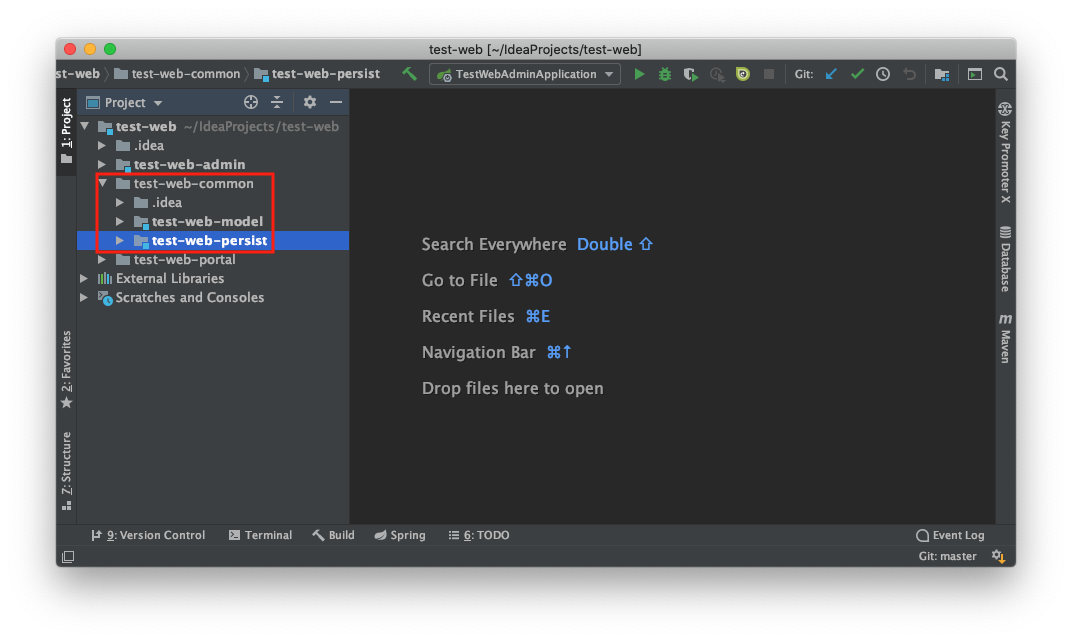Viewport: 1072px width, 641px height.
Task: Open the Build tool window tab
Action: [334, 535]
